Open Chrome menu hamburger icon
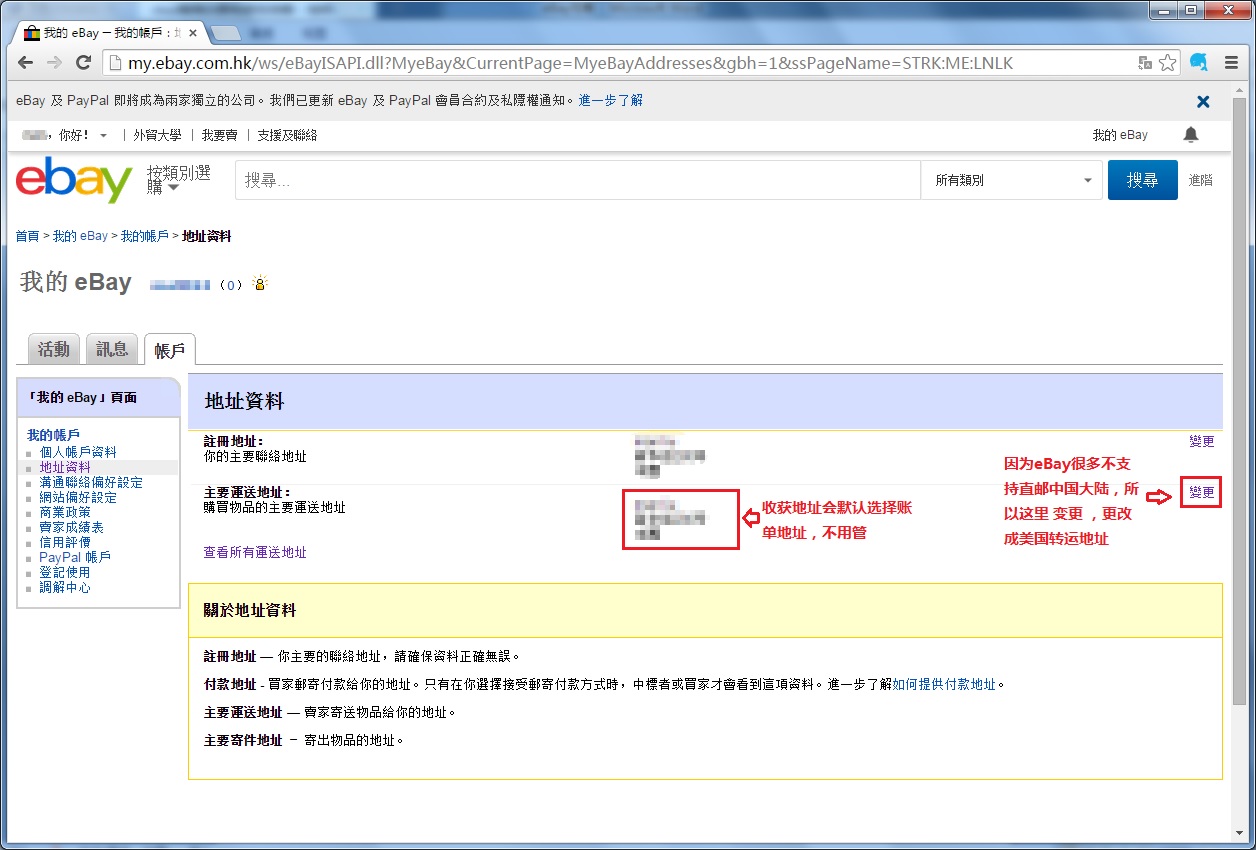 (x=1229, y=63)
